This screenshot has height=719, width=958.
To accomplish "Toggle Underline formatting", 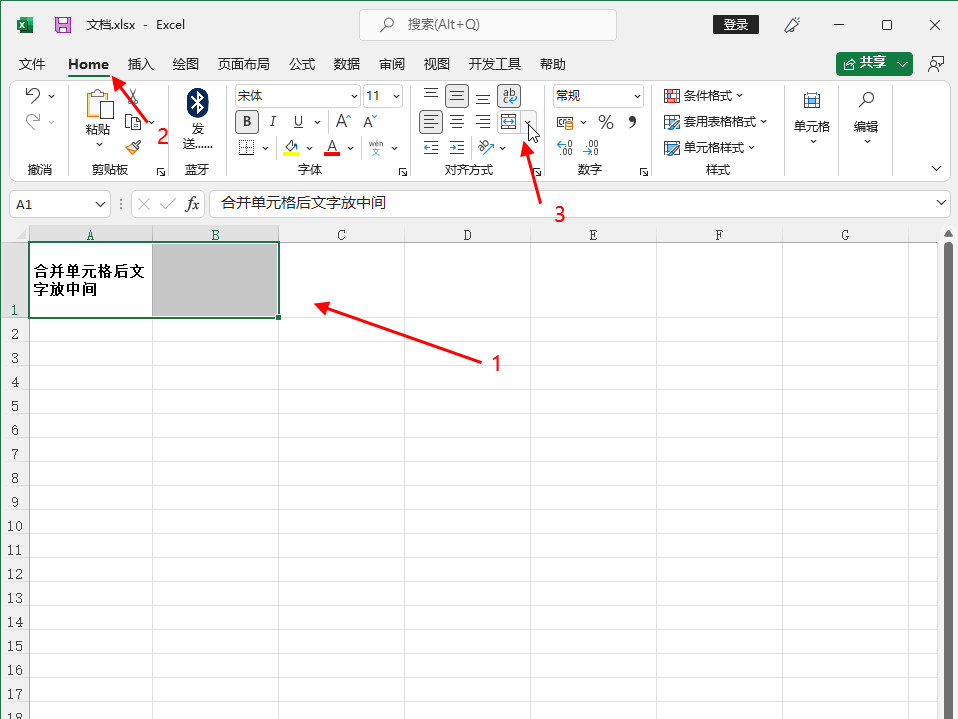I will pos(298,122).
